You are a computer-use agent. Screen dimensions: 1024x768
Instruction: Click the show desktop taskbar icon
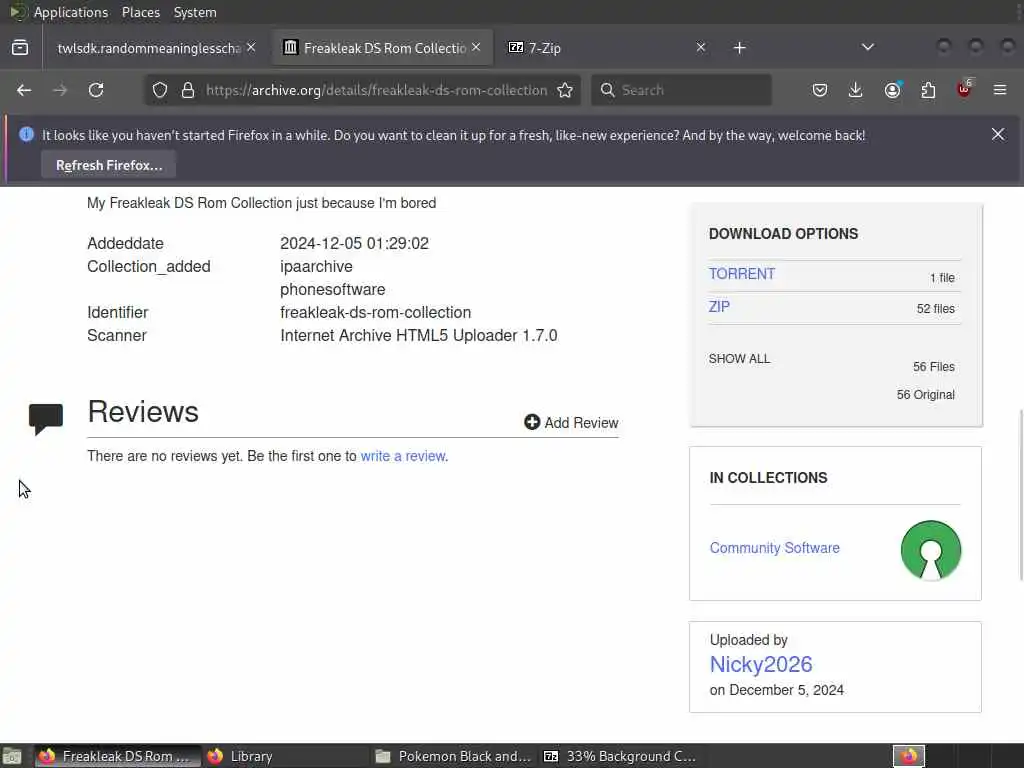pyautogui.click(x=12, y=756)
